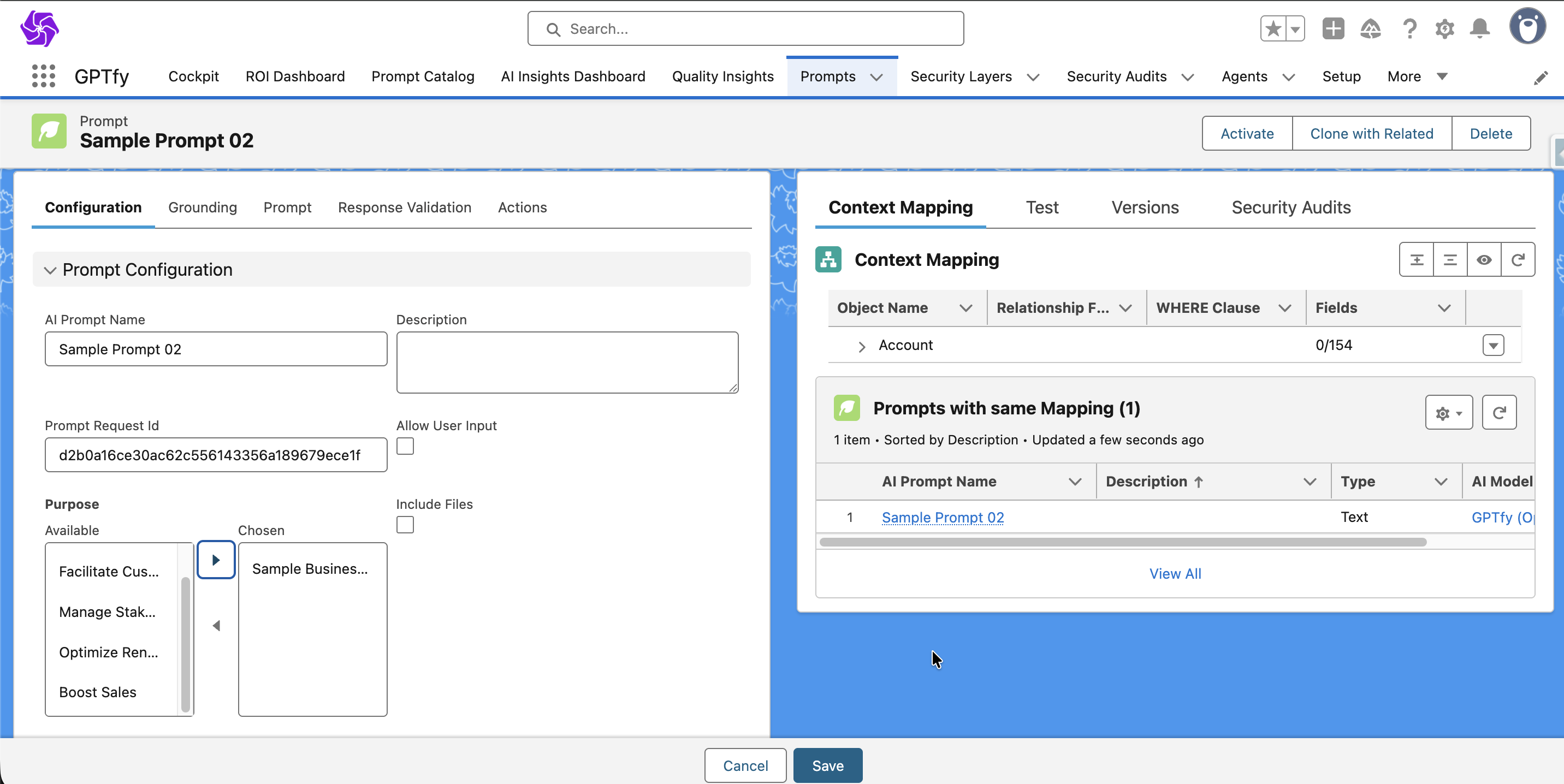Click the Clone with Related button

click(x=1371, y=134)
